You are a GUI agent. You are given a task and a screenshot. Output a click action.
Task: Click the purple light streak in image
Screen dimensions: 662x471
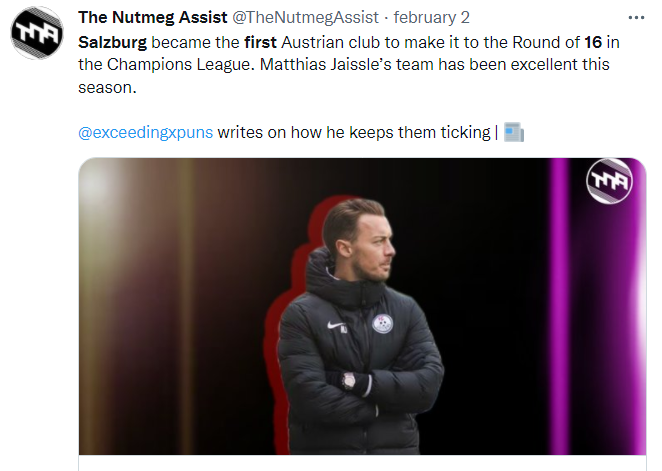click(x=560, y=306)
